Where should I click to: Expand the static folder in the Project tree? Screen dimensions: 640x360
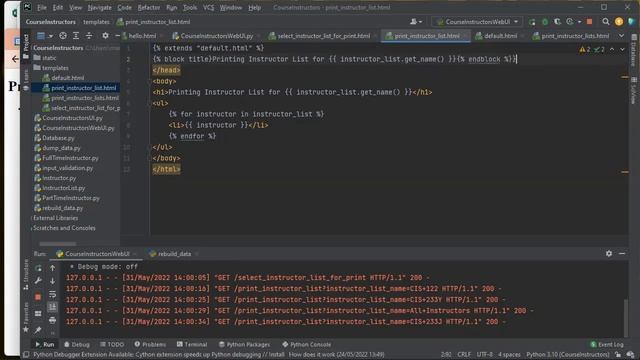[x=49, y=58]
